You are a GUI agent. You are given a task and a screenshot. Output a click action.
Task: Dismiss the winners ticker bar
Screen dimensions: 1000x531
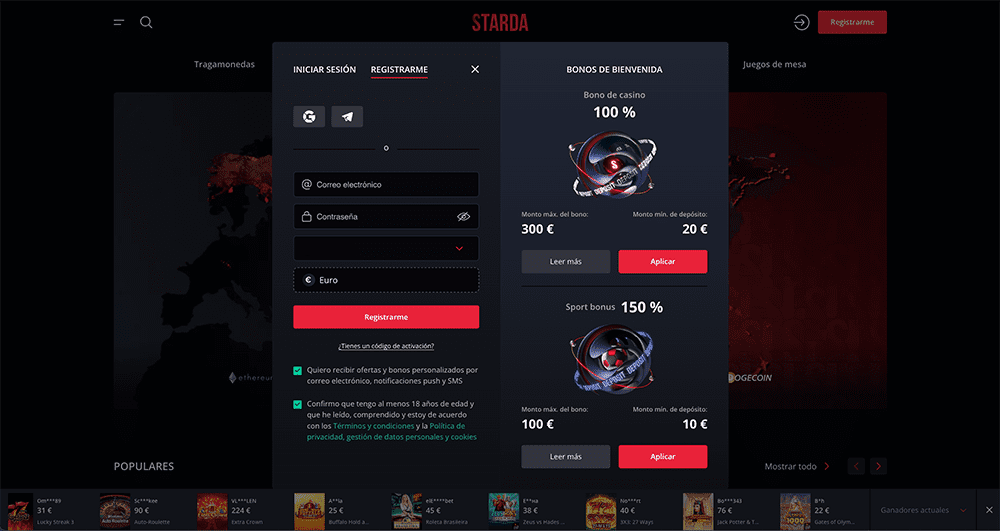pos(989,510)
